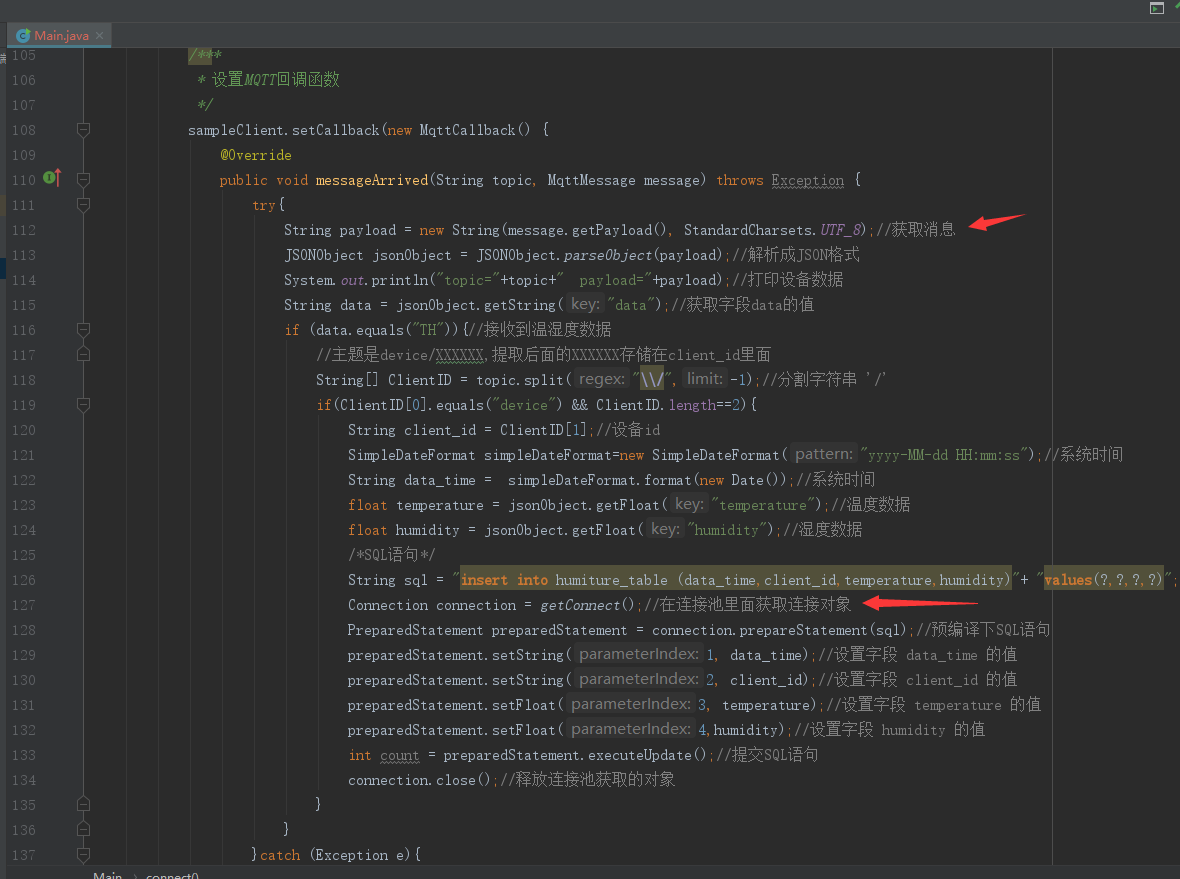Toggle the catch fold marker at line 137
1180x879 pixels.
pos(84,854)
